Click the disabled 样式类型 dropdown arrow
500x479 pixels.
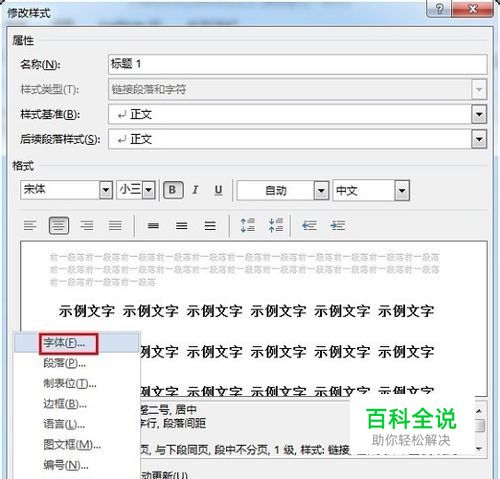point(479,89)
